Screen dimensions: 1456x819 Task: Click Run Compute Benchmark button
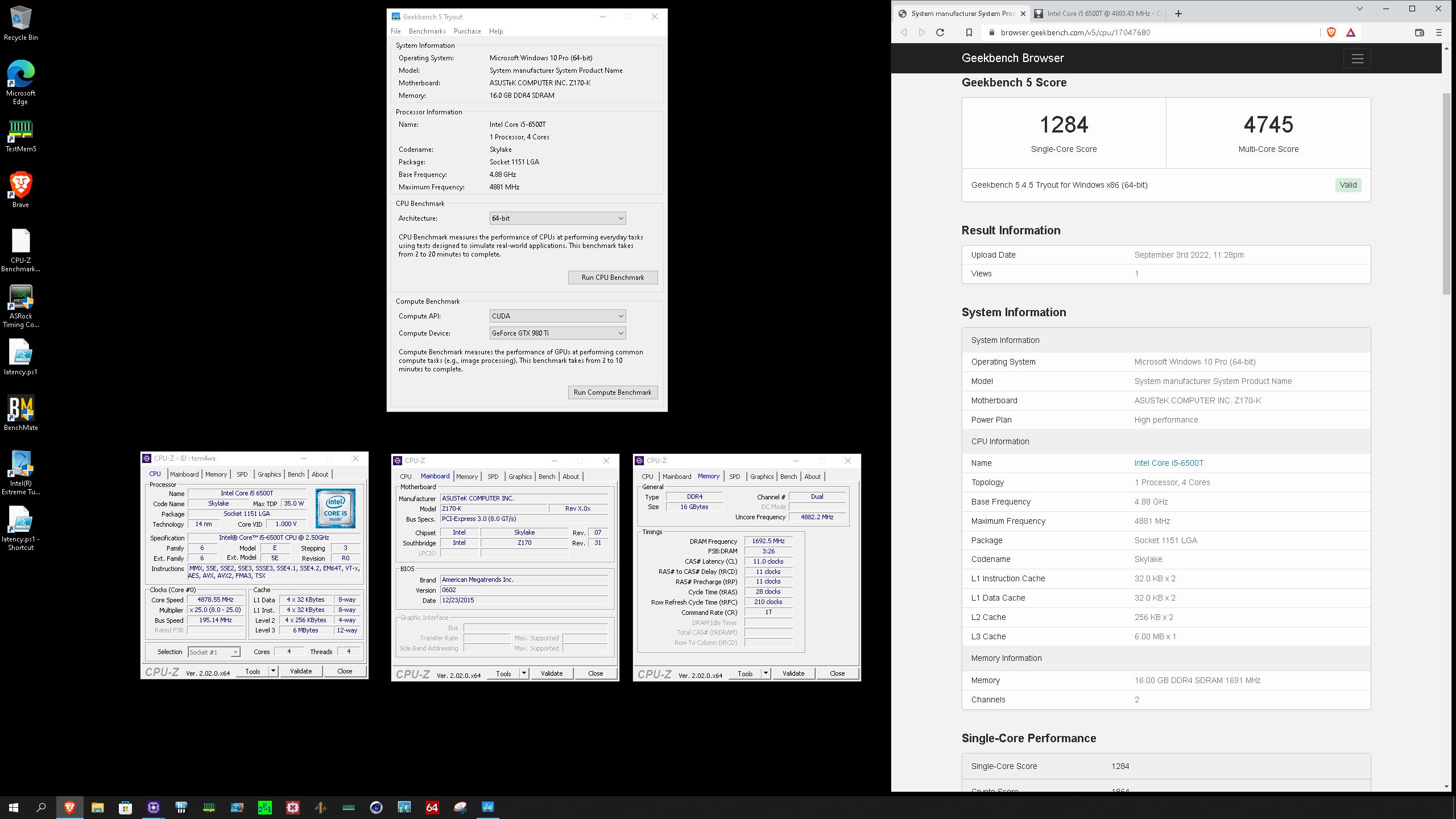coord(613,392)
